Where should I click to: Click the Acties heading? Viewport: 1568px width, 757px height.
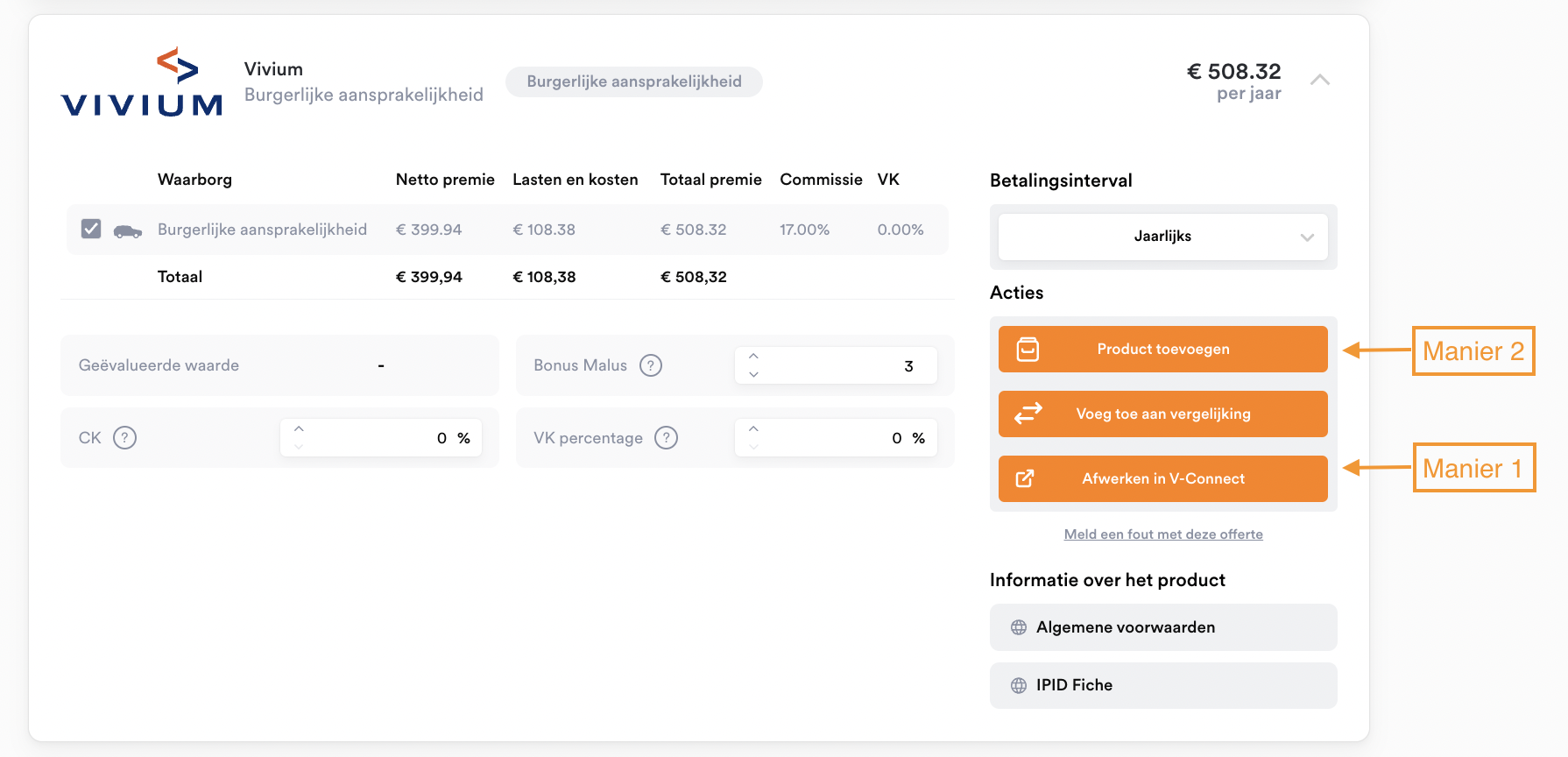coord(1016,293)
